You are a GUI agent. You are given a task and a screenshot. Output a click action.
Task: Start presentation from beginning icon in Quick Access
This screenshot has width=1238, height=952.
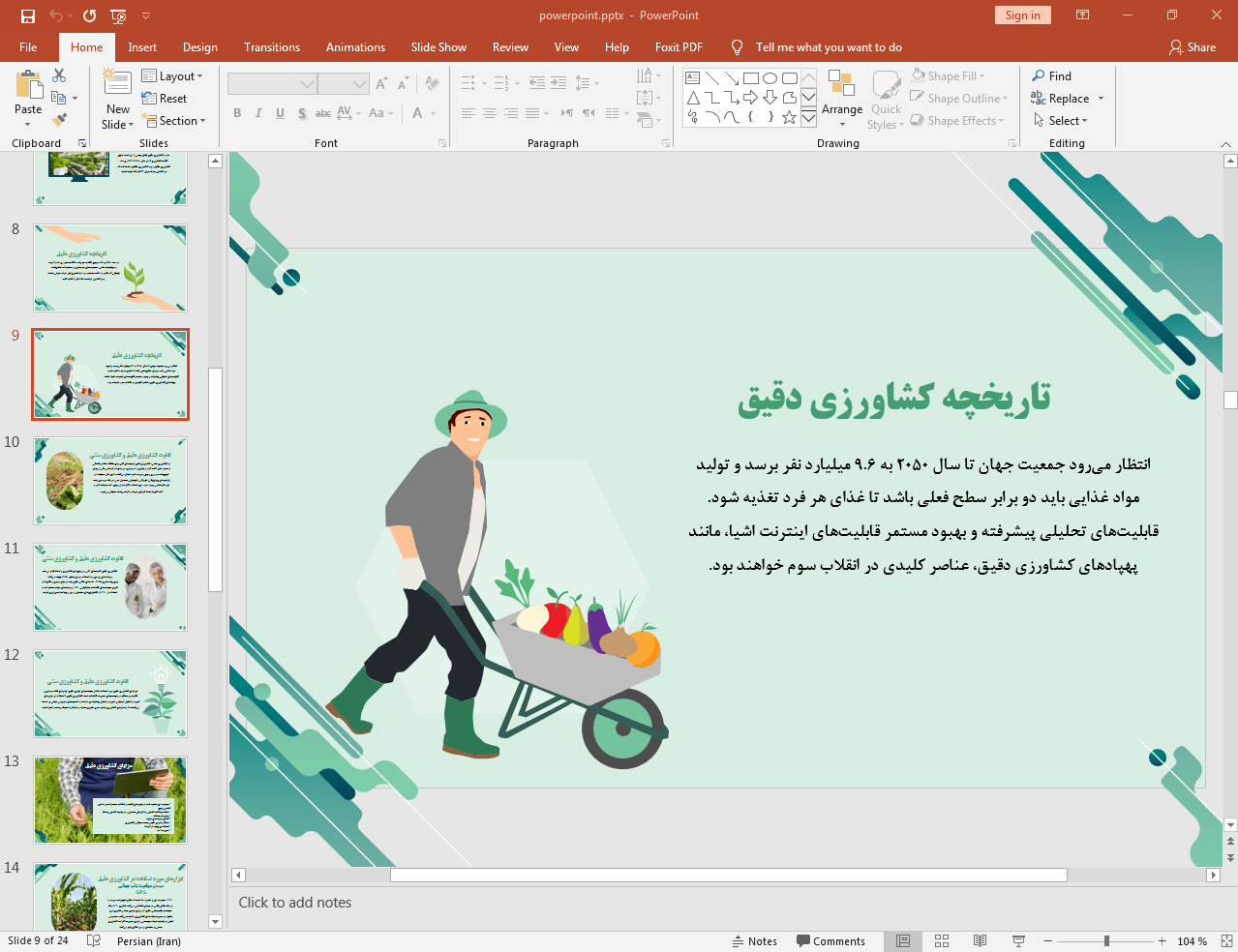tap(118, 15)
